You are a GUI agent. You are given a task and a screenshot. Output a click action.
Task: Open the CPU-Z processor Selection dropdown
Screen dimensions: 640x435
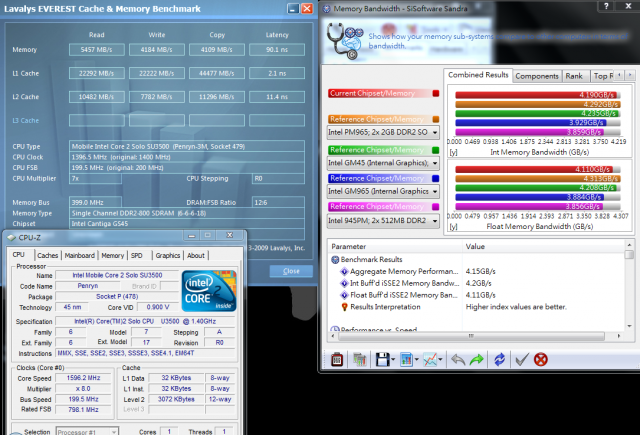pos(114,432)
